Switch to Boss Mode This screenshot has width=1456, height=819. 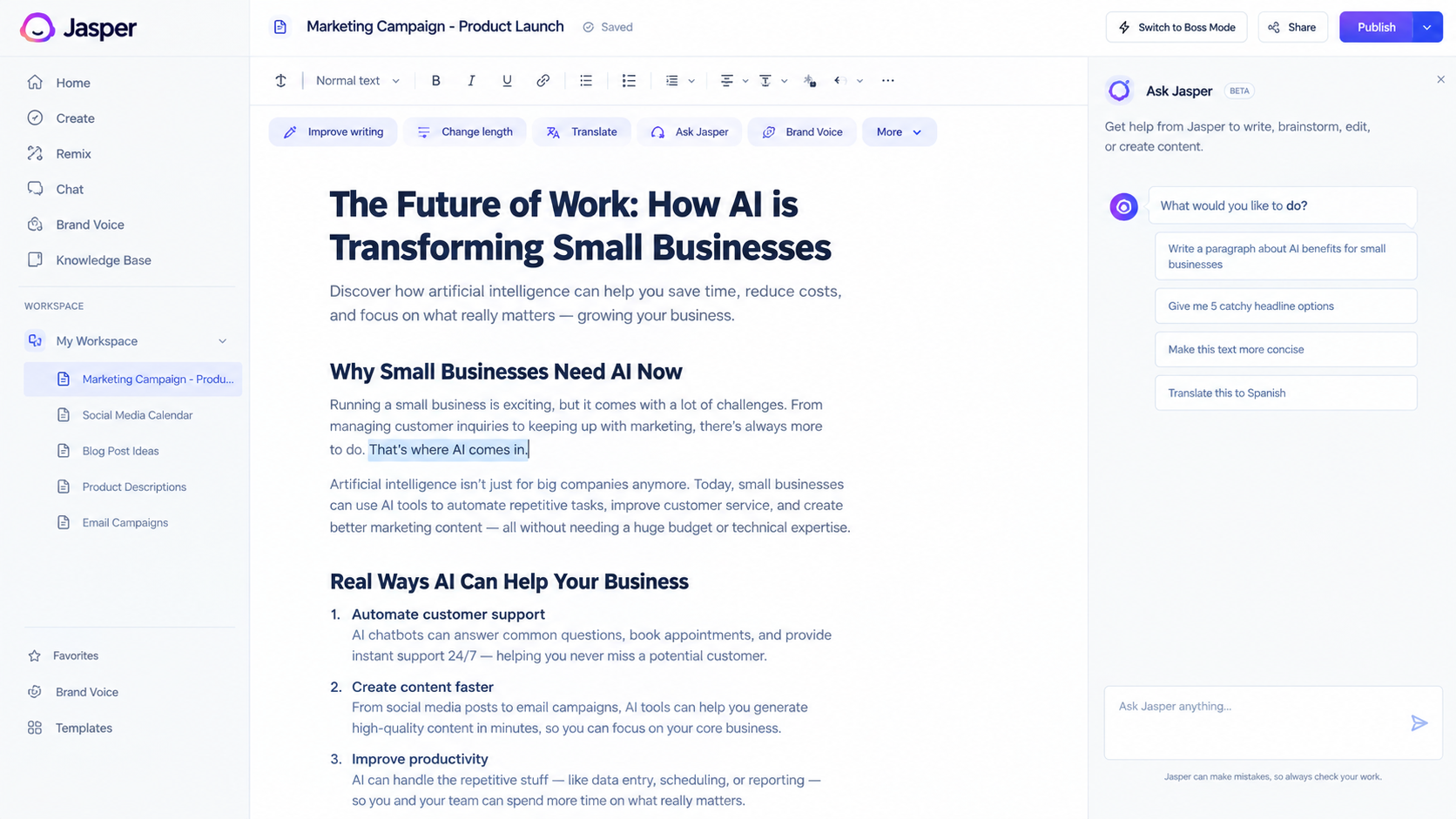(x=1176, y=27)
